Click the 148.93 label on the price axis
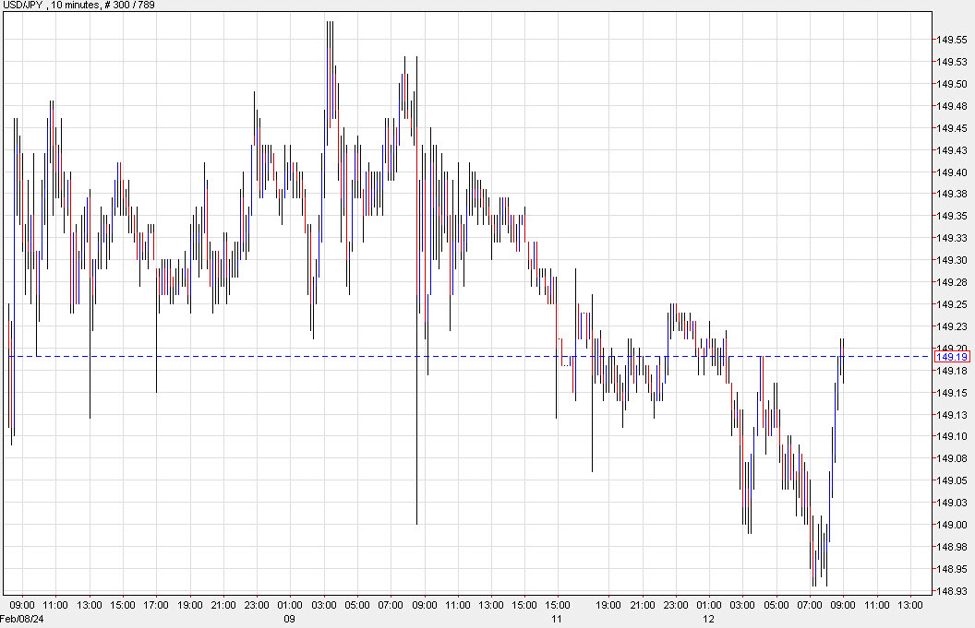 click(952, 588)
